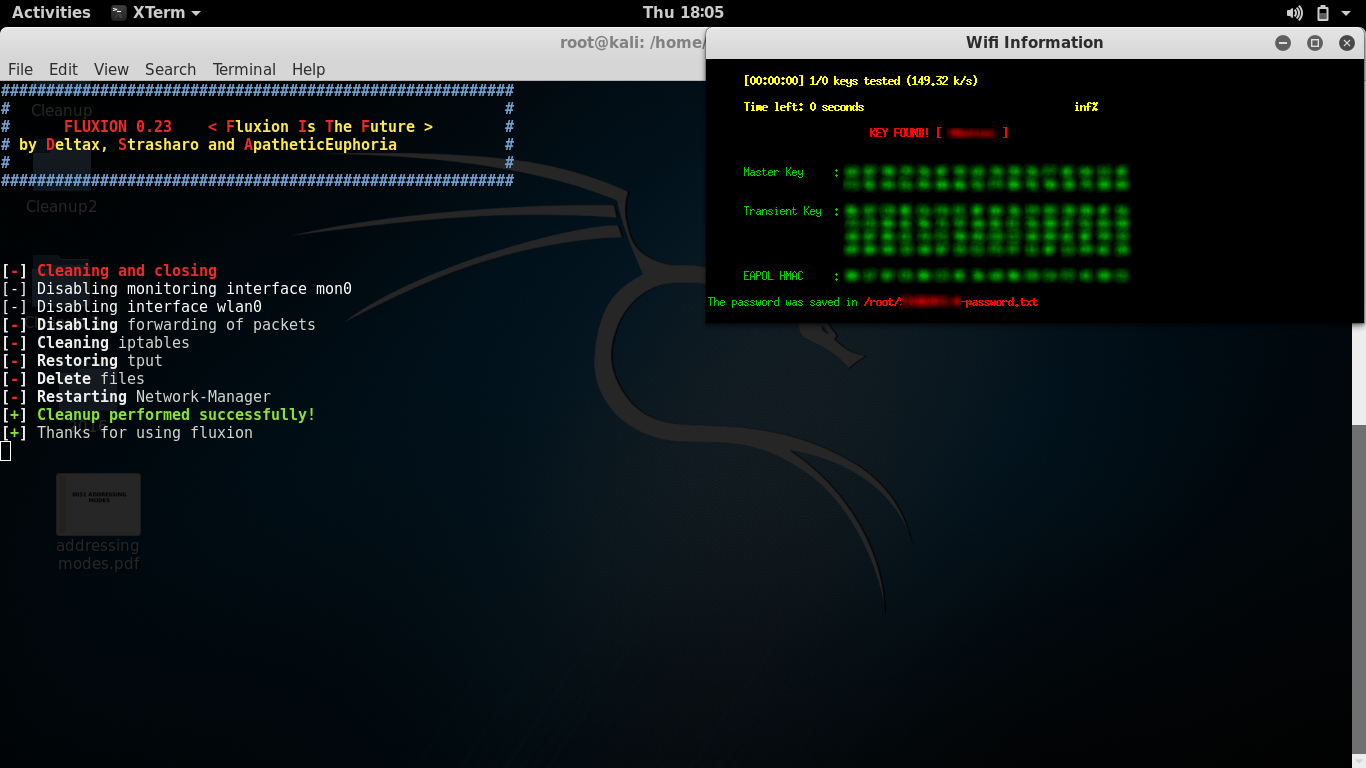Click the XTerm terminal icon in top bar
Image resolution: width=1366 pixels, height=768 pixels.
click(x=119, y=13)
